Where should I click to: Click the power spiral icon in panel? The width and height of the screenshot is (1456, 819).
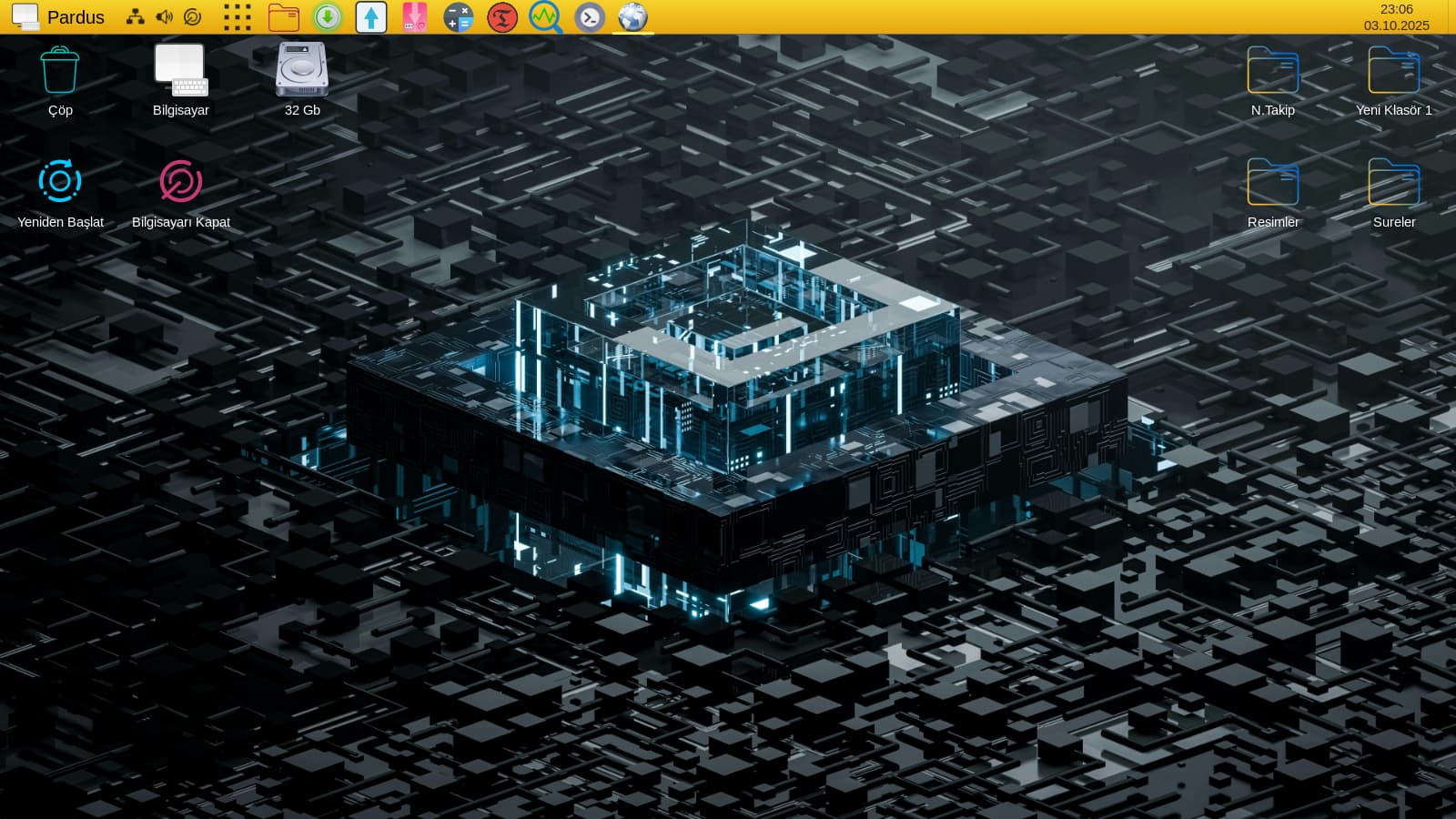click(192, 17)
